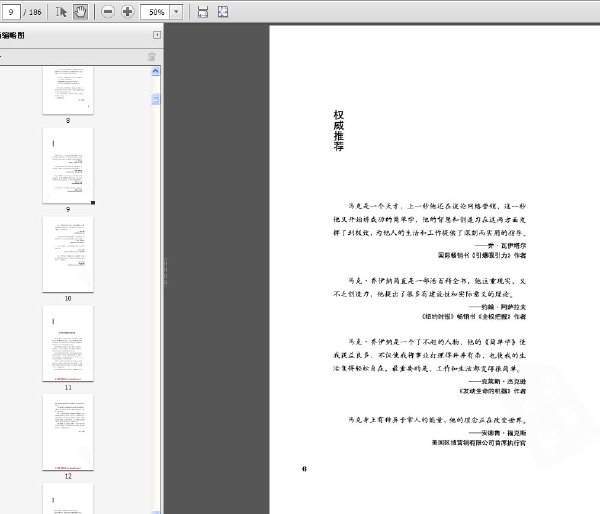Click the vertical heading 权威推荐 on the page
600x514 pixels.
coord(339,131)
